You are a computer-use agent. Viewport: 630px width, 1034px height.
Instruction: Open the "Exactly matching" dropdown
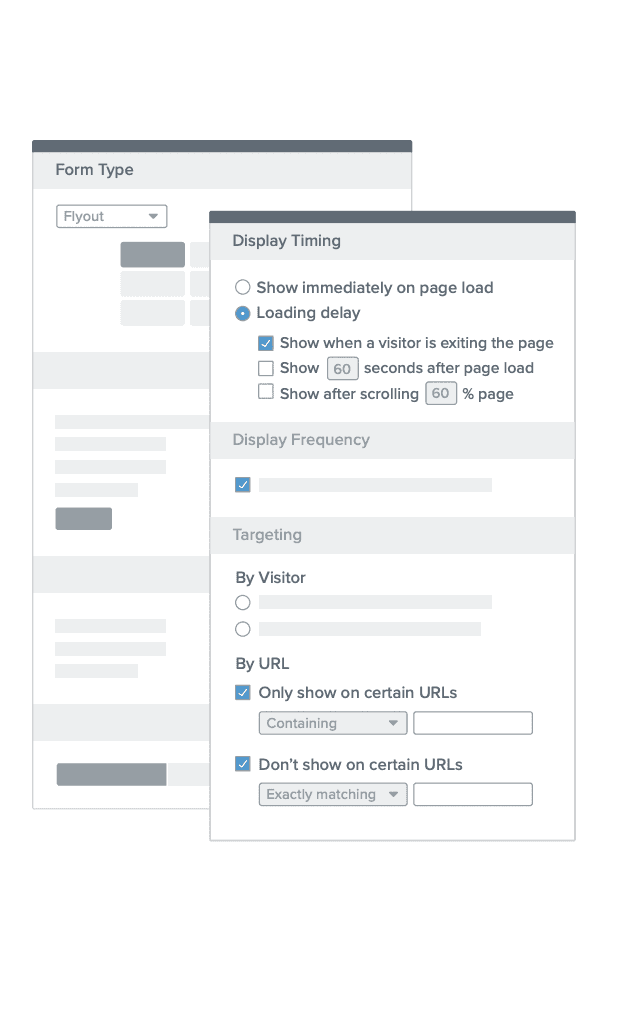tap(332, 794)
